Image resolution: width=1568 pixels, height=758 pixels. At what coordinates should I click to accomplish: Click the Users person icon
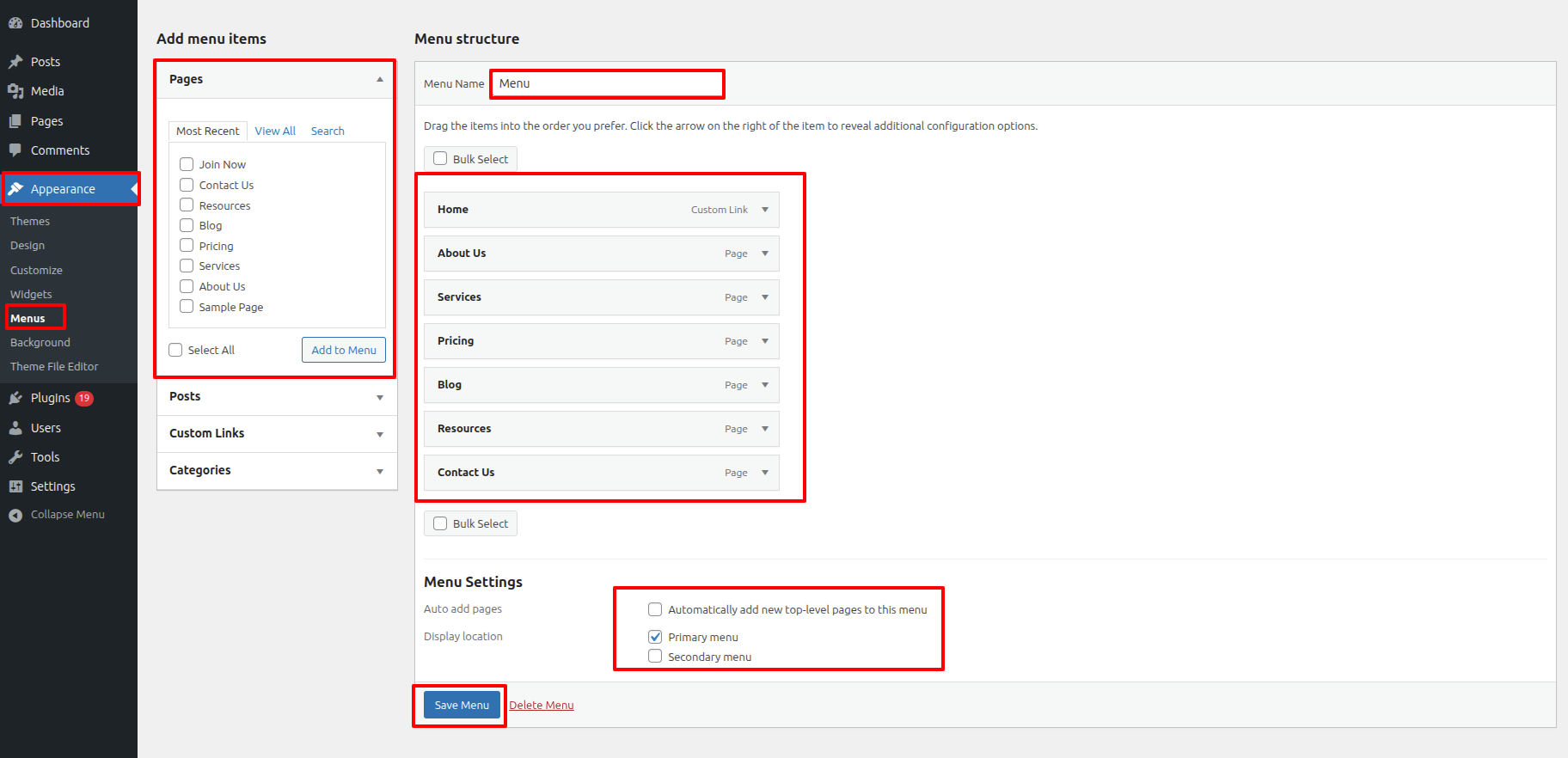point(15,428)
